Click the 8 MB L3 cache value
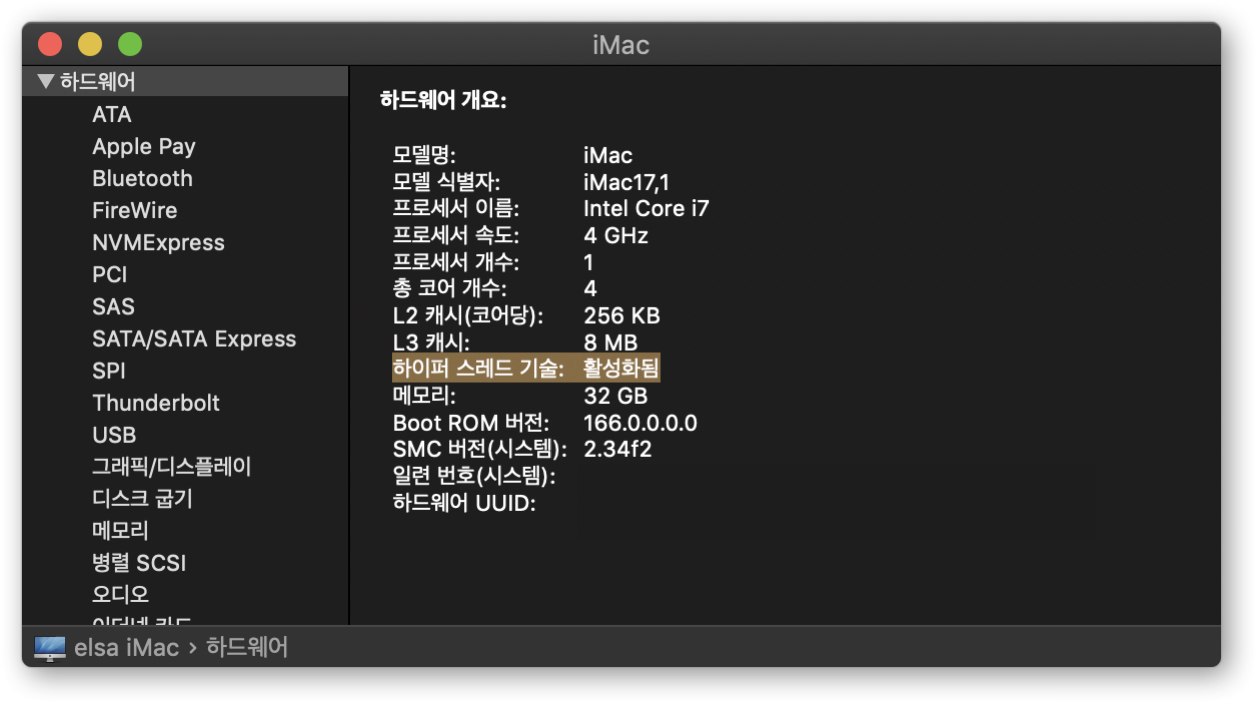 point(610,343)
